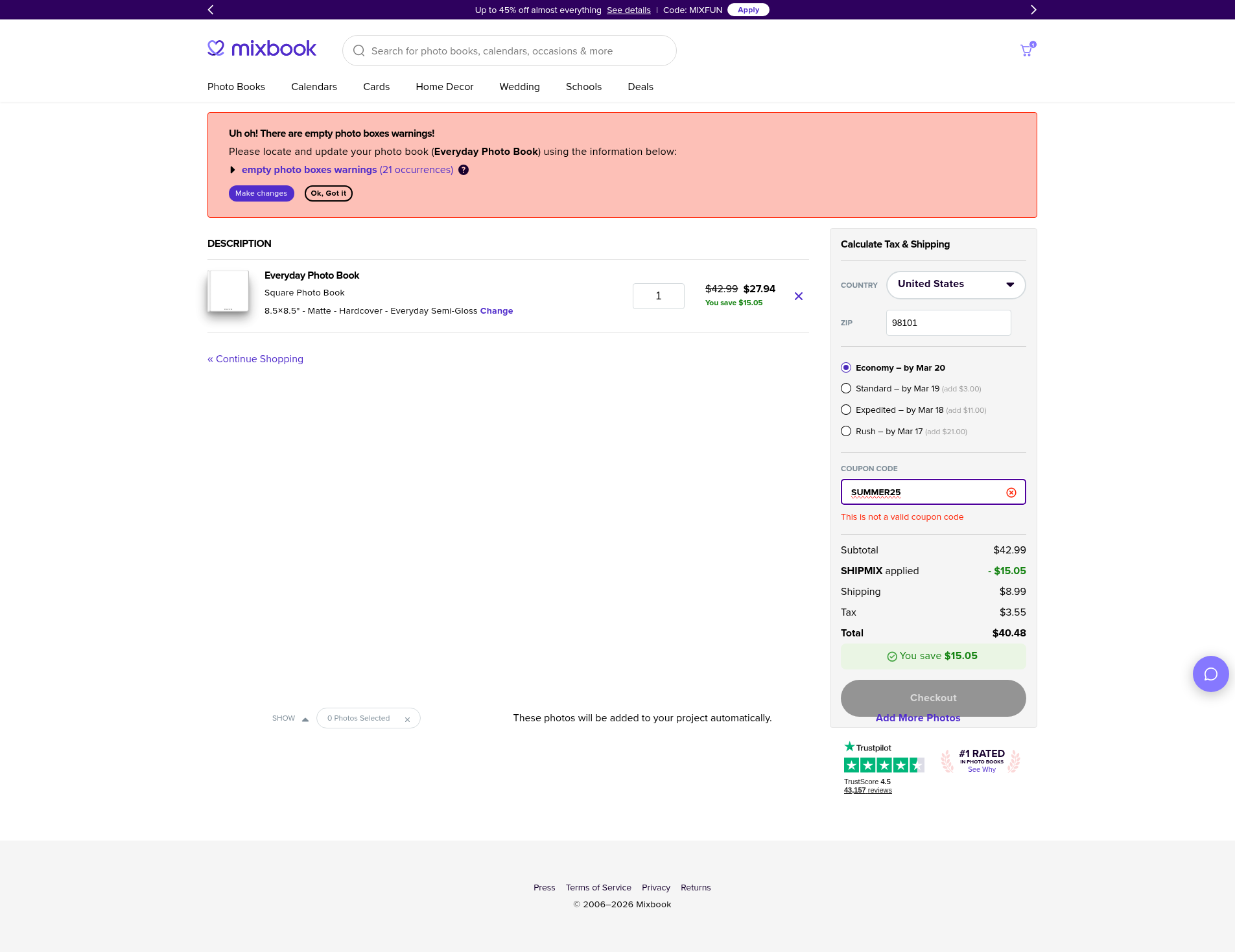Clear the SUMMER25 coupon code
The image size is (1235, 952).
[x=1011, y=493]
